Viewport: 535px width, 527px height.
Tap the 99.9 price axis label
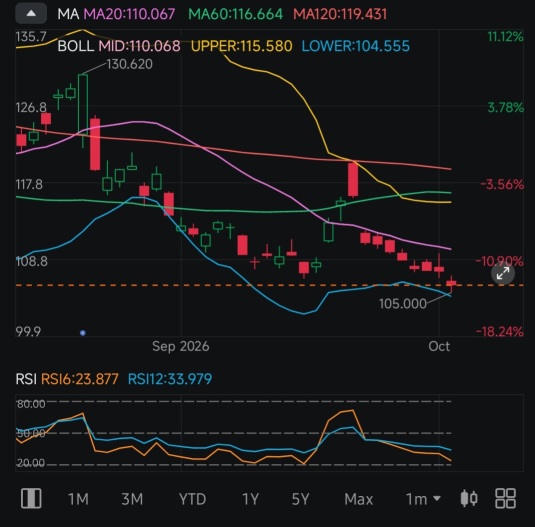tap(28, 331)
